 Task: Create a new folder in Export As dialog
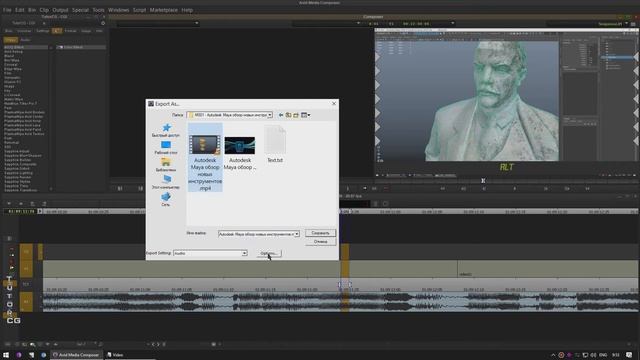(x=296, y=115)
